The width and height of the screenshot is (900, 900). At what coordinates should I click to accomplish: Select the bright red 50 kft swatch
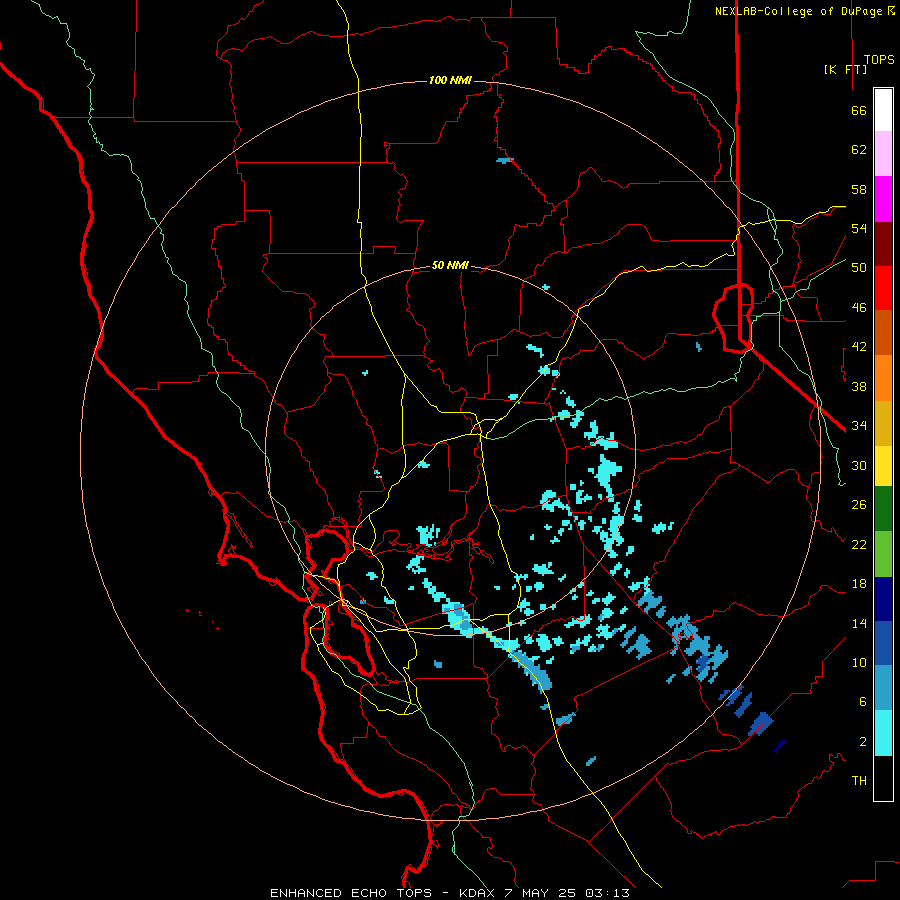883,288
